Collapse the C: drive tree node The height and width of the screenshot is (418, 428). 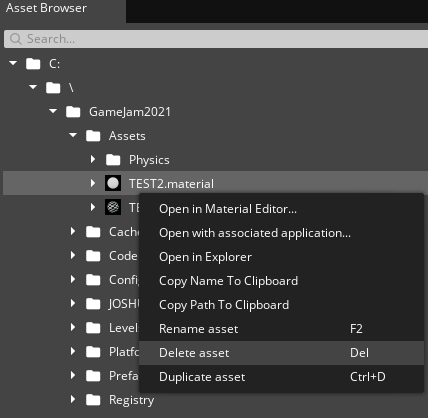pyautogui.click(x=13, y=63)
